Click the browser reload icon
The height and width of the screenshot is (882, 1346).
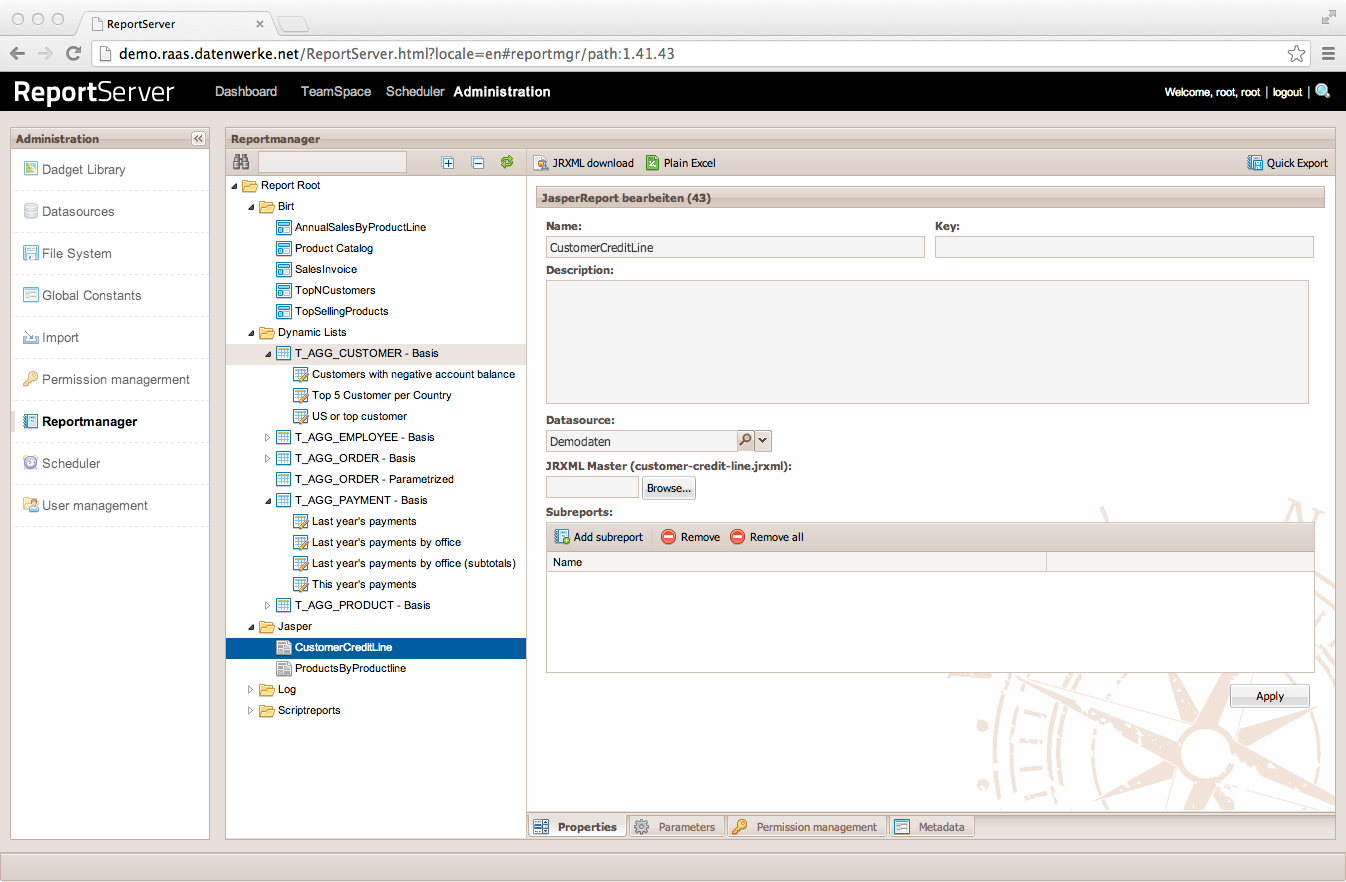73,53
